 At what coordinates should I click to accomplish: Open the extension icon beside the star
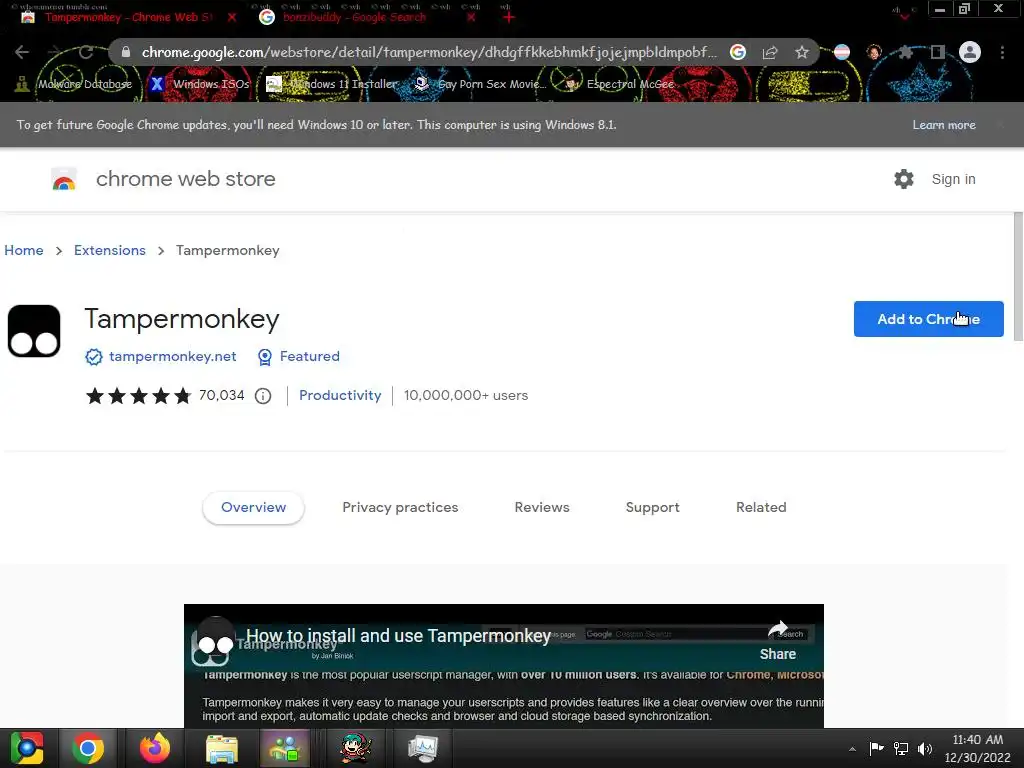pyautogui.click(x=842, y=52)
